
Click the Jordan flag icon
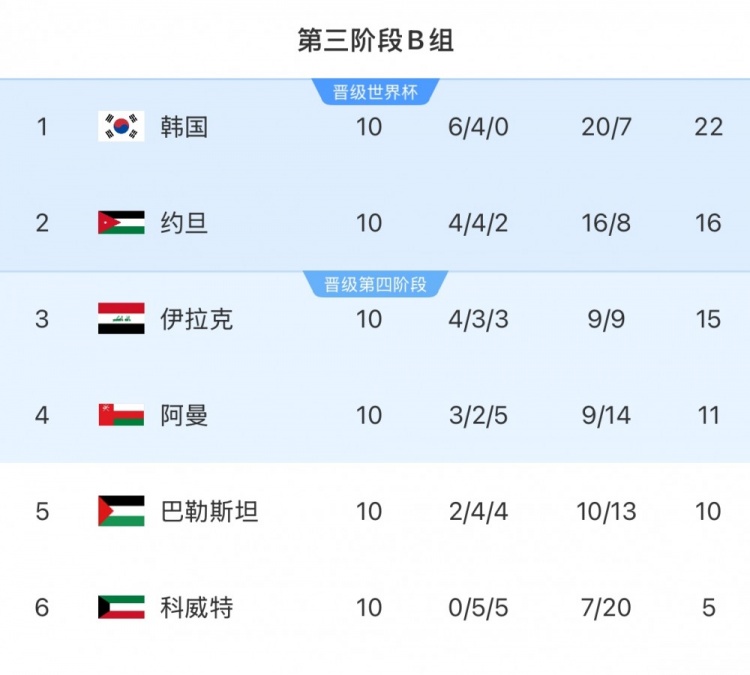coord(121,223)
